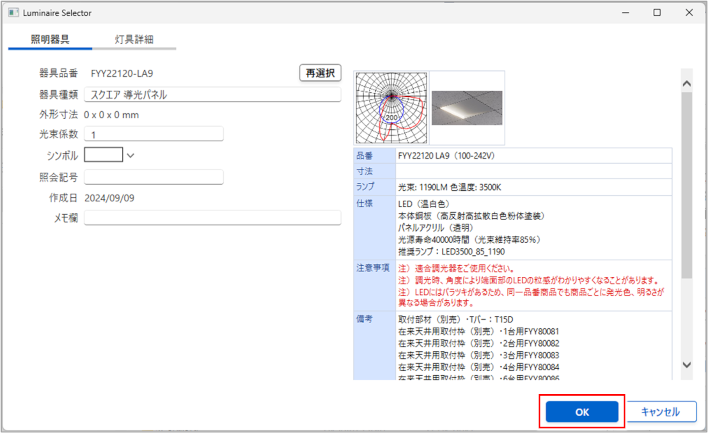Focus the 光束係数 input field
The width and height of the screenshot is (708, 433).
point(153,135)
